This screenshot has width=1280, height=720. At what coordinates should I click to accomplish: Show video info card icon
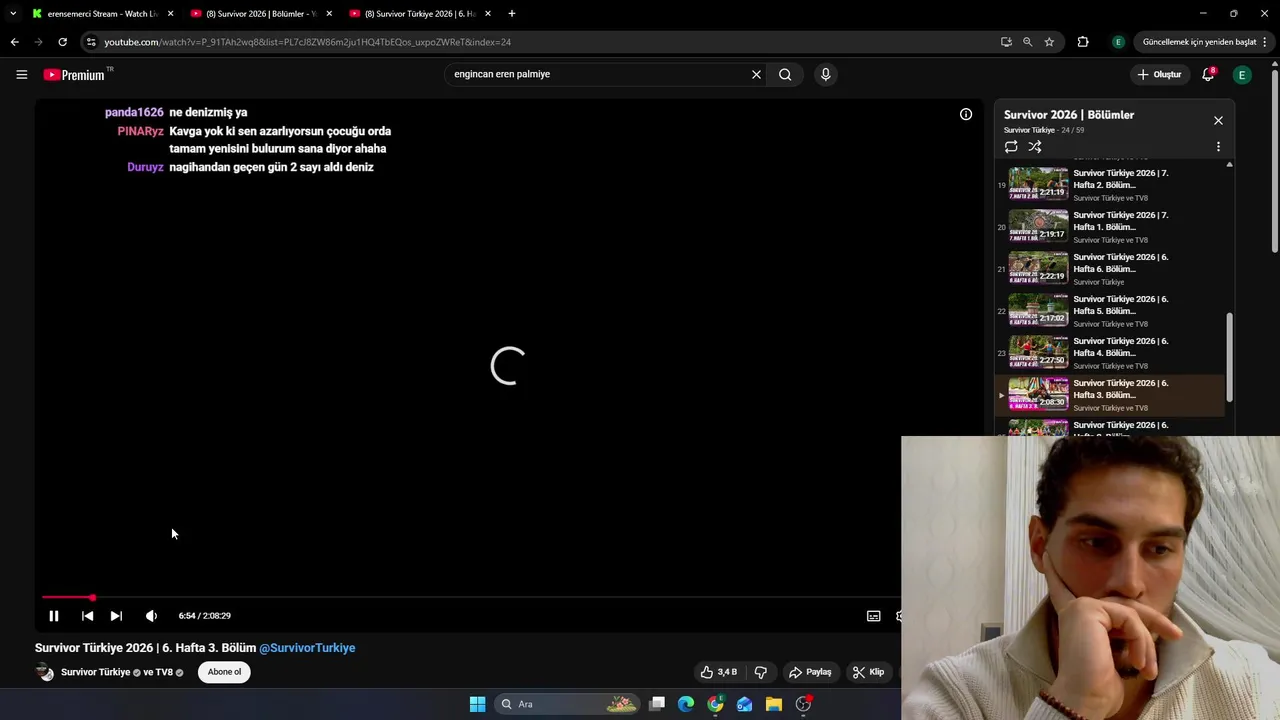coord(966,114)
